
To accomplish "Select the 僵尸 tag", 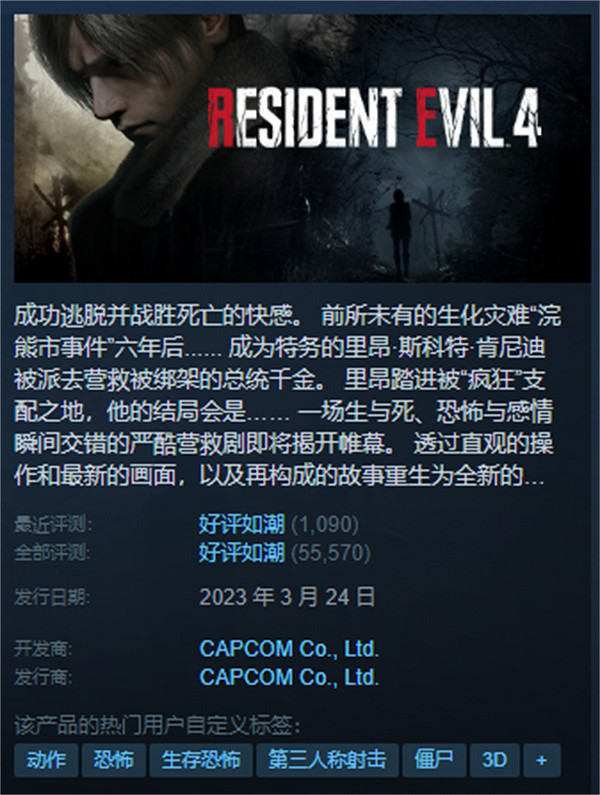I will click(x=434, y=760).
